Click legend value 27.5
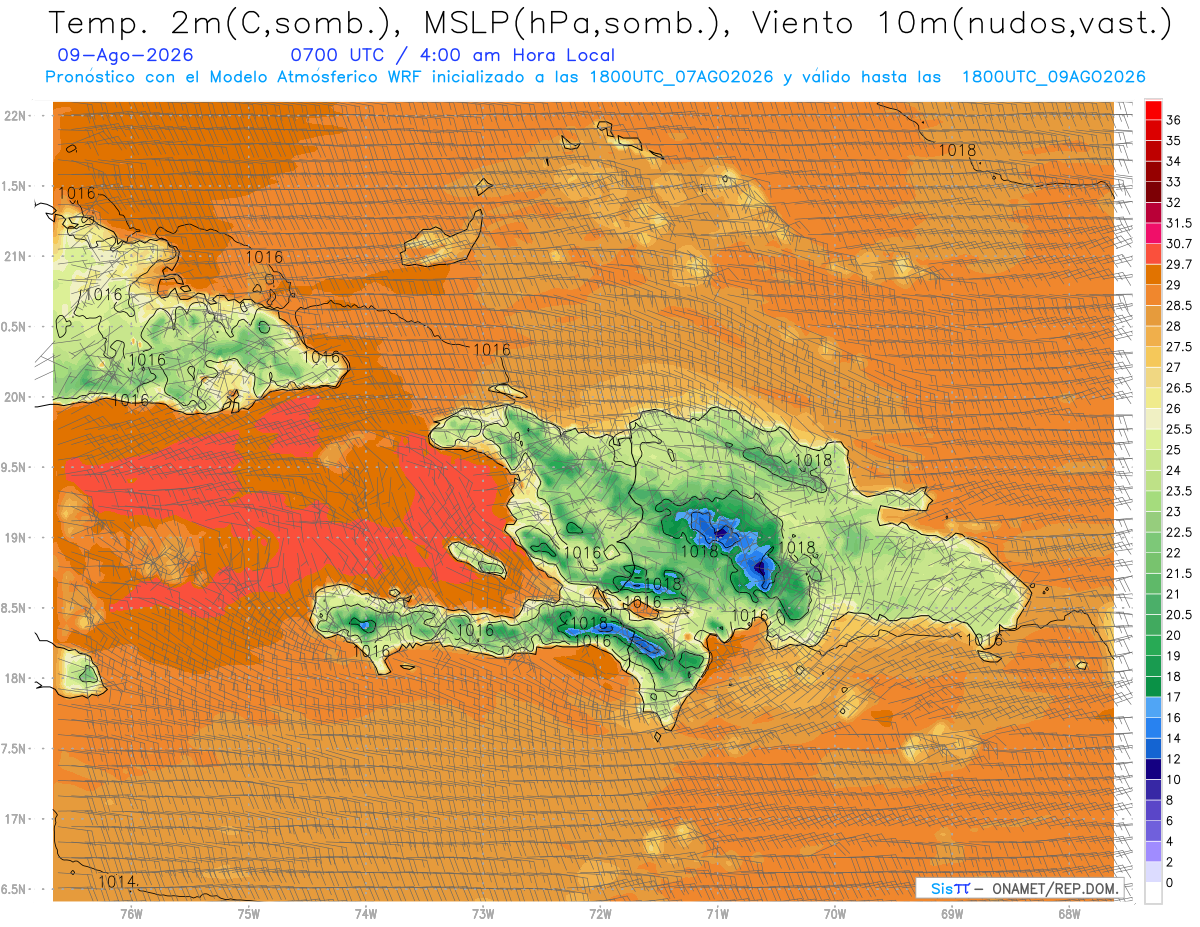 point(1178,347)
